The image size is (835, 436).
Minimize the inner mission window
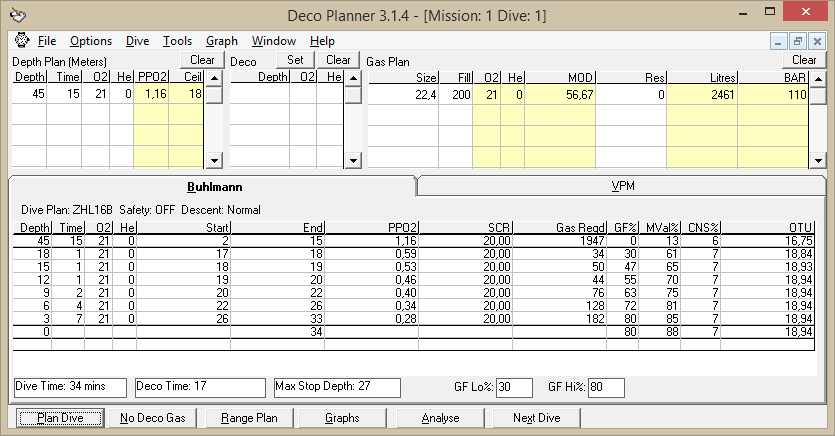click(x=778, y=41)
